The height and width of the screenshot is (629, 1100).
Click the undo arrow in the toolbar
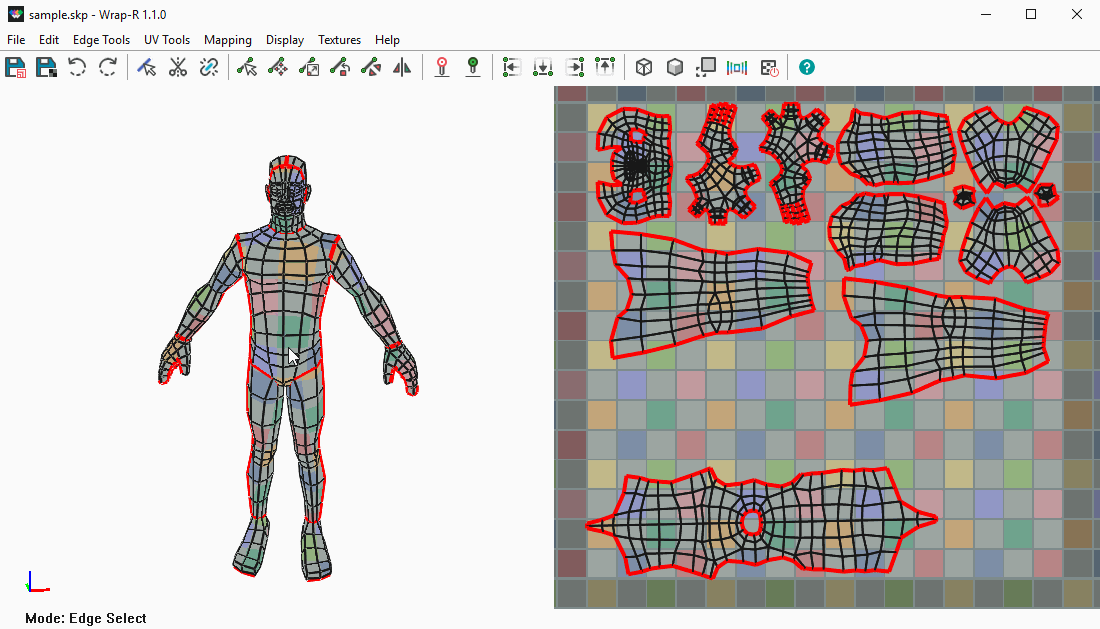pyautogui.click(x=77, y=67)
